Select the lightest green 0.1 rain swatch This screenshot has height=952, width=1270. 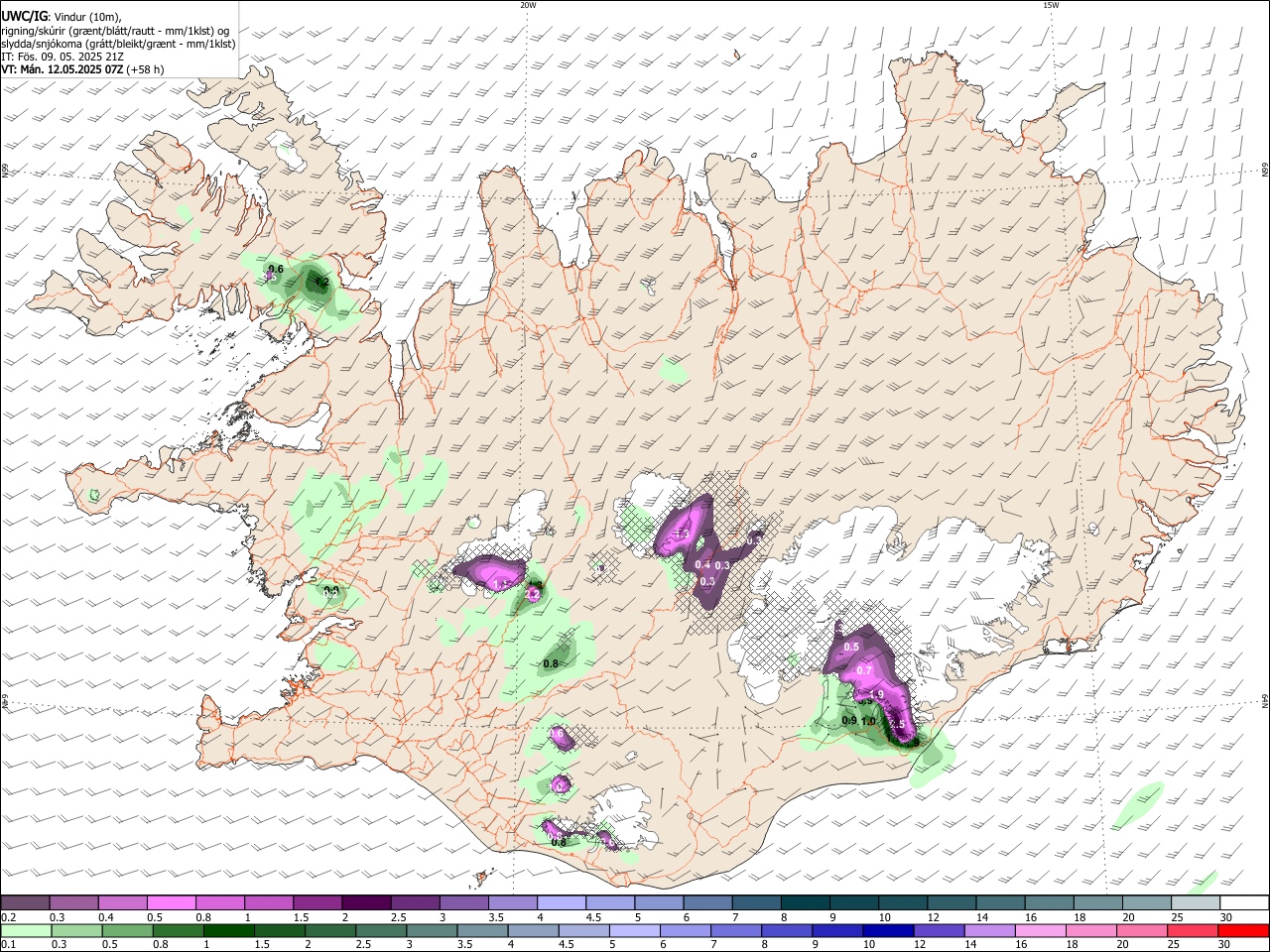26,931
